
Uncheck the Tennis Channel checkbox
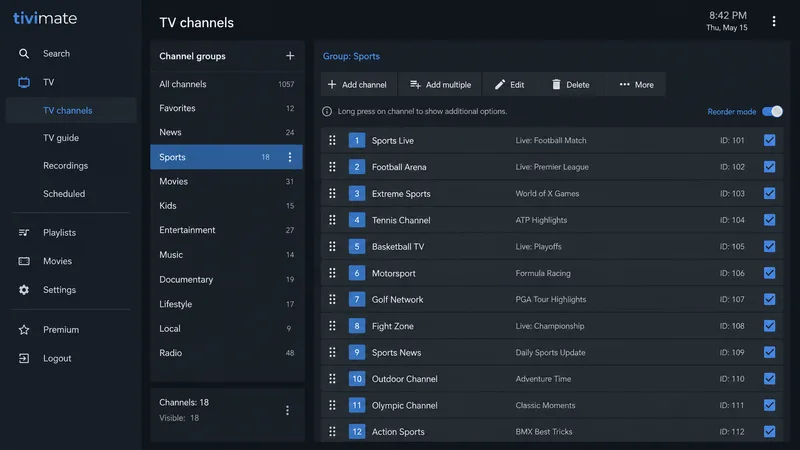tap(769, 220)
